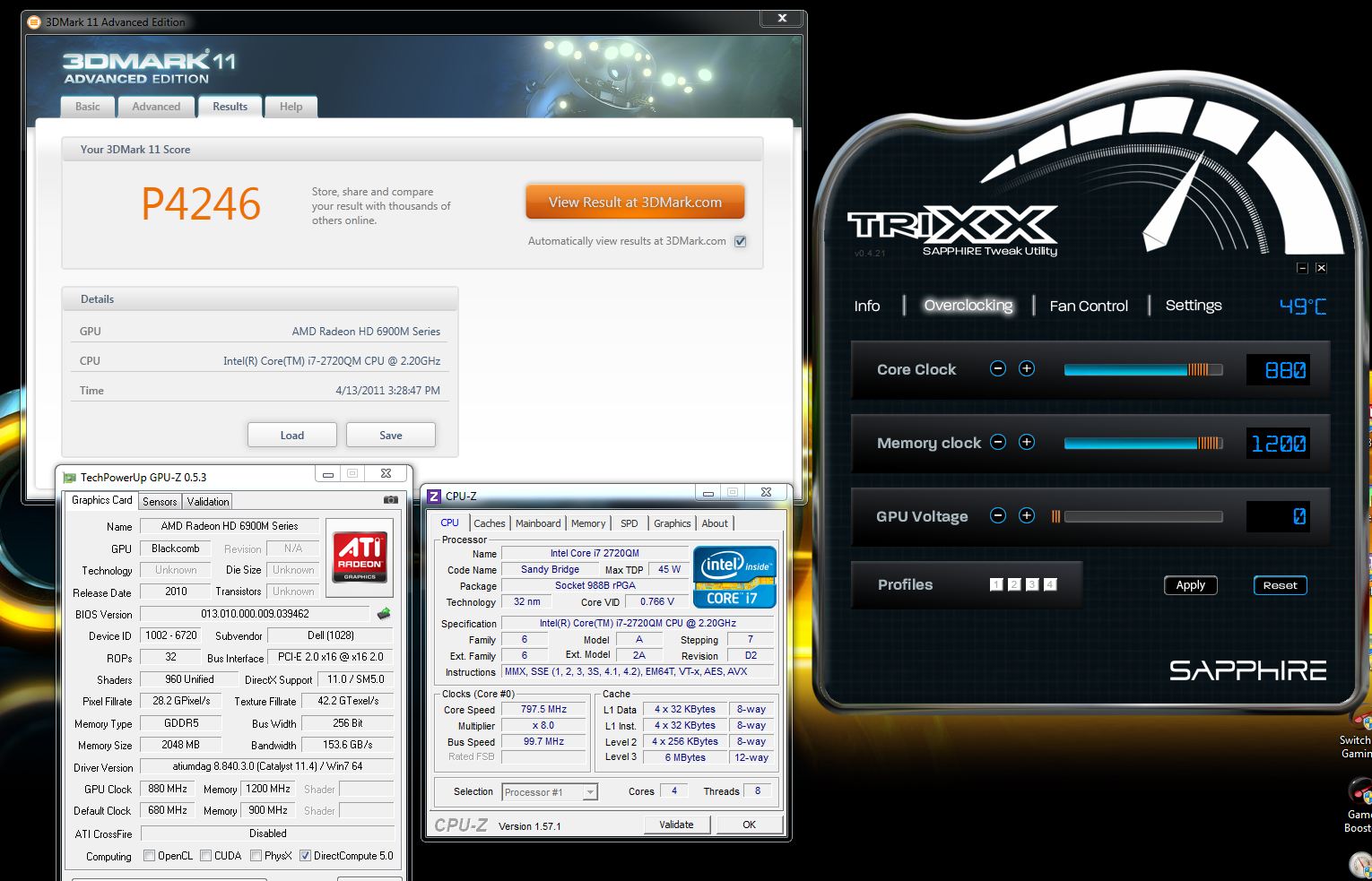Viewport: 1372px width, 881px height.
Task: Decrease Core Clock with minus icon
Action: tap(998, 368)
